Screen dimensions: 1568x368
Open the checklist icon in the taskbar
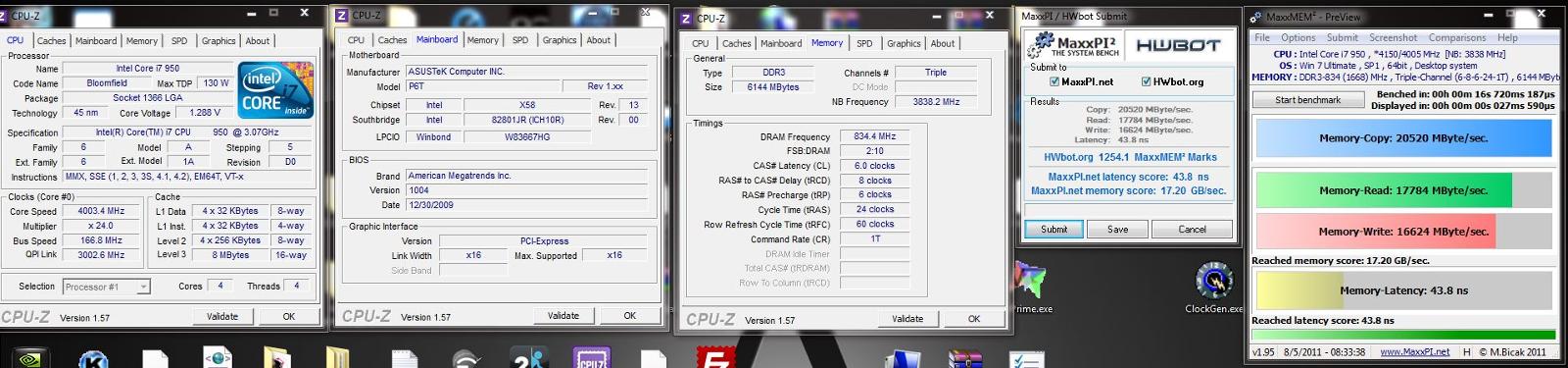click(1027, 359)
